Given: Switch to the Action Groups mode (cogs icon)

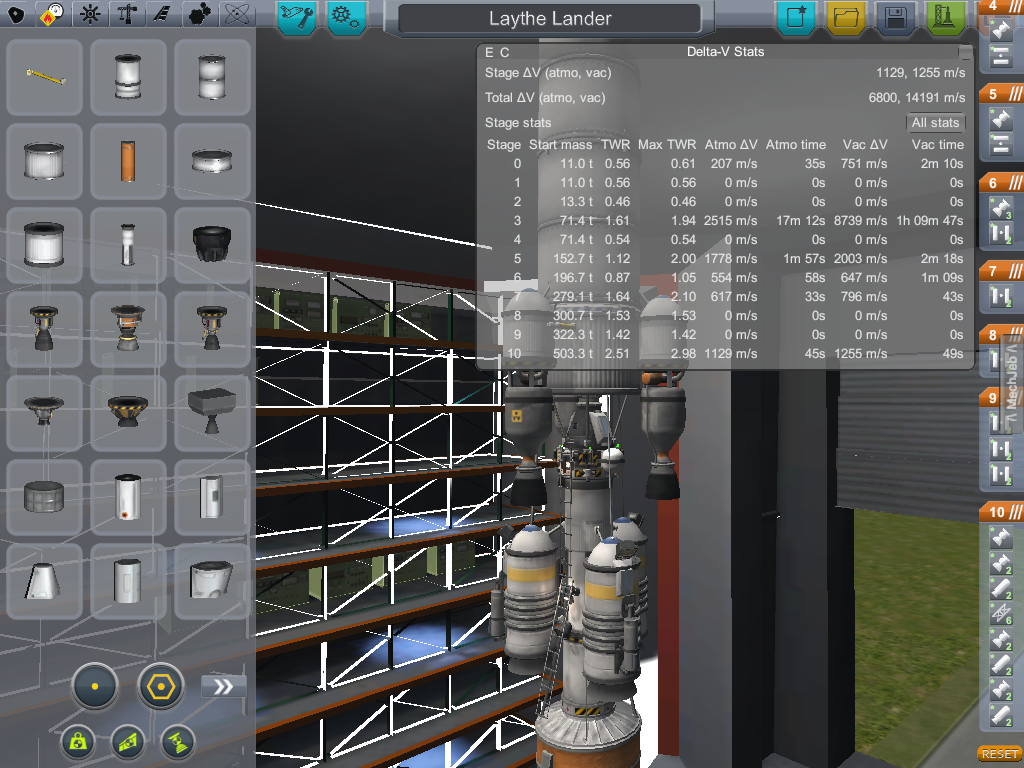Looking at the screenshot, I should [x=345, y=16].
